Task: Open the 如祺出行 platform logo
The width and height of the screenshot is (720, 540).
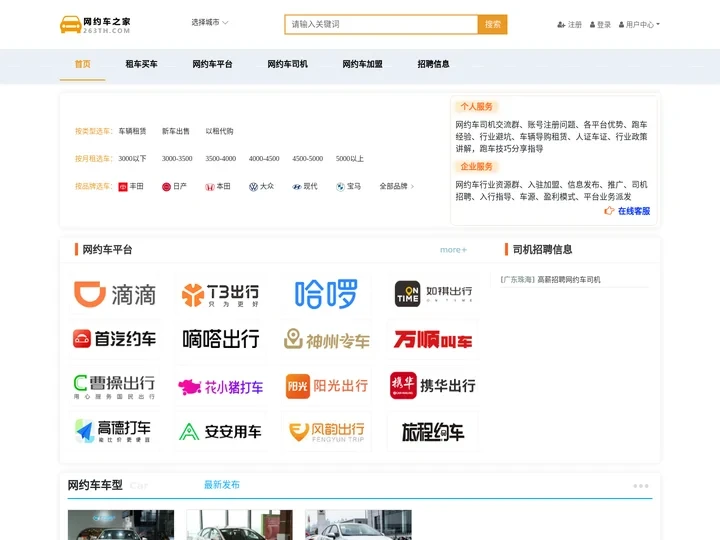Action: tap(433, 294)
